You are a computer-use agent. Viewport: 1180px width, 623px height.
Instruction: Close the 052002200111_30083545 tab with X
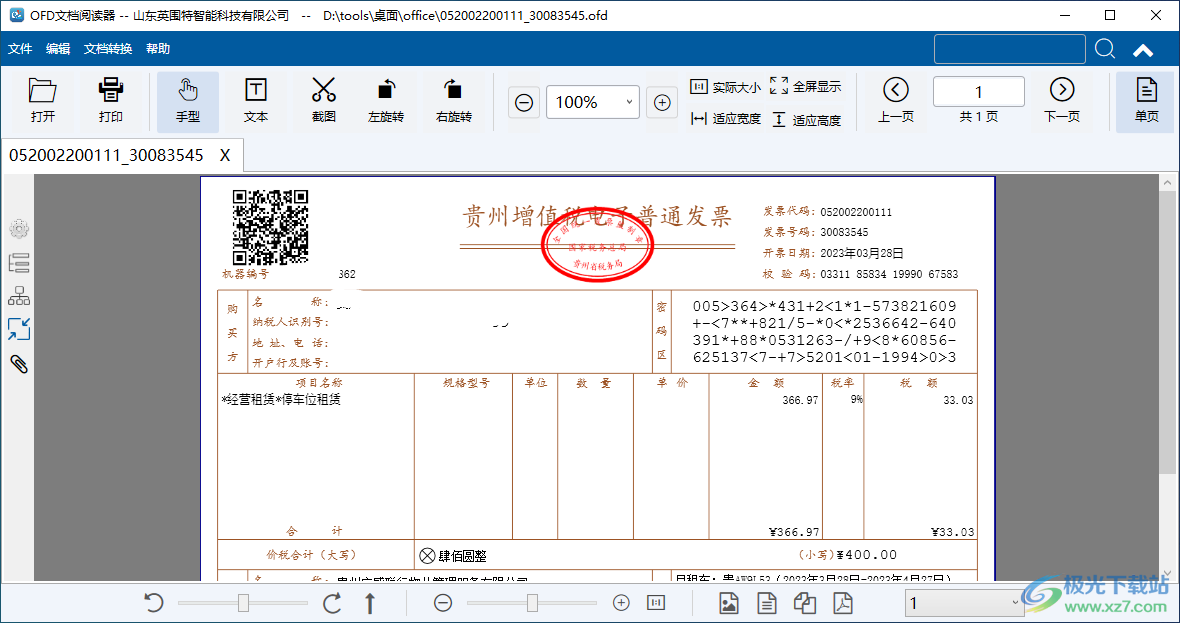point(225,156)
